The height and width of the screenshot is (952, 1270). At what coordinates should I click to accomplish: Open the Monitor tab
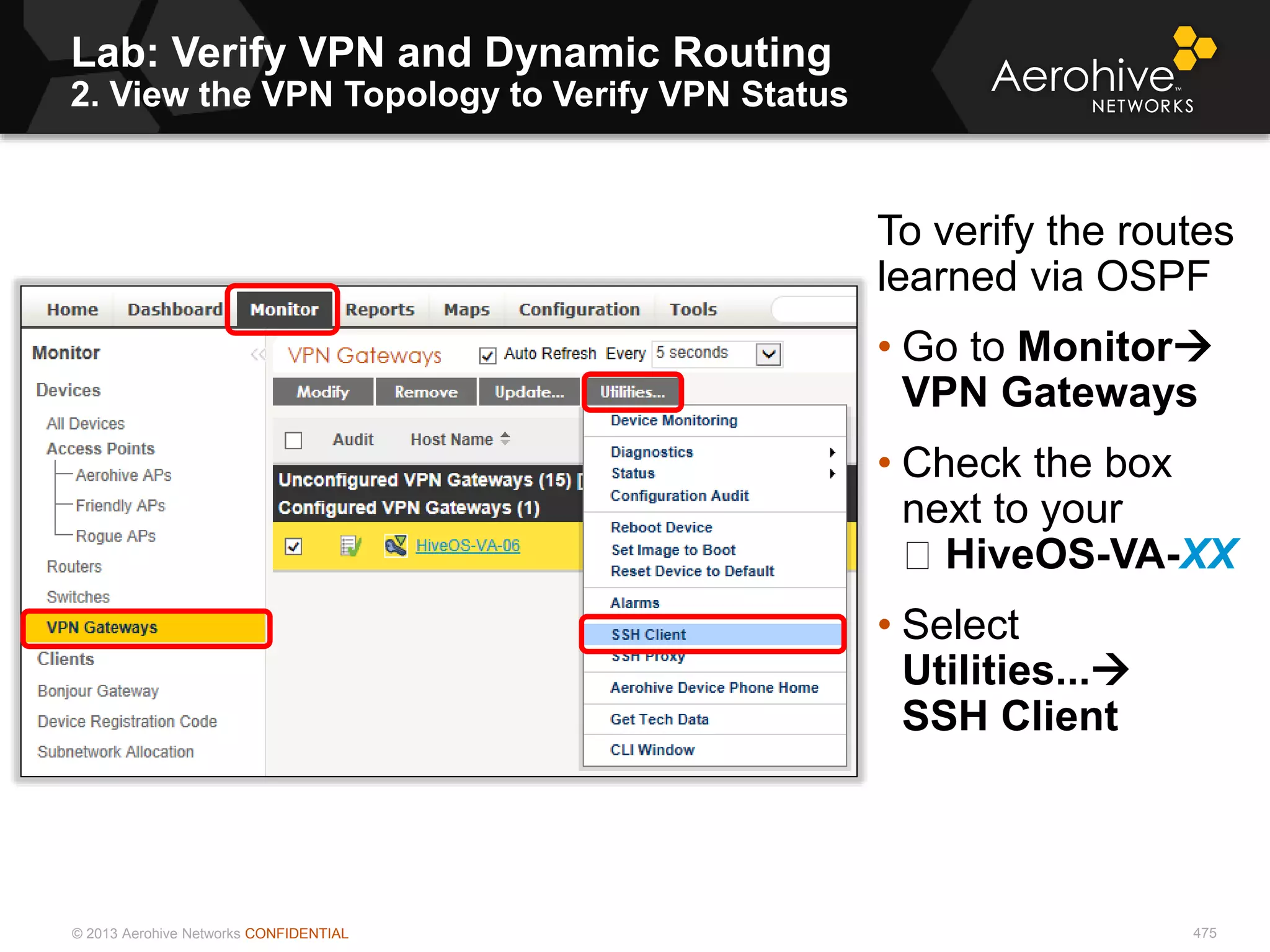coord(284,309)
